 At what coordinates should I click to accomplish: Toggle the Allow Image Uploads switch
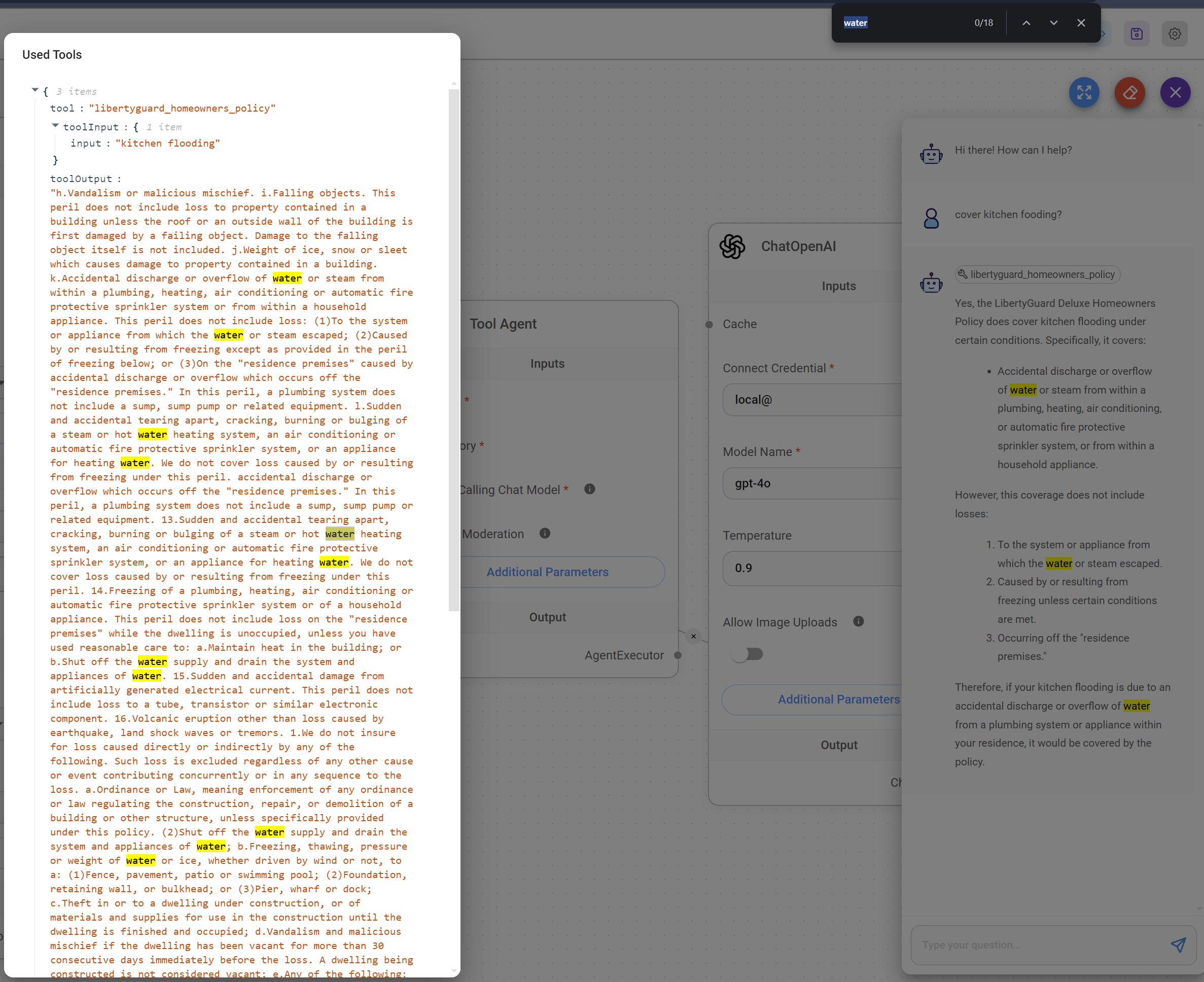point(747,654)
